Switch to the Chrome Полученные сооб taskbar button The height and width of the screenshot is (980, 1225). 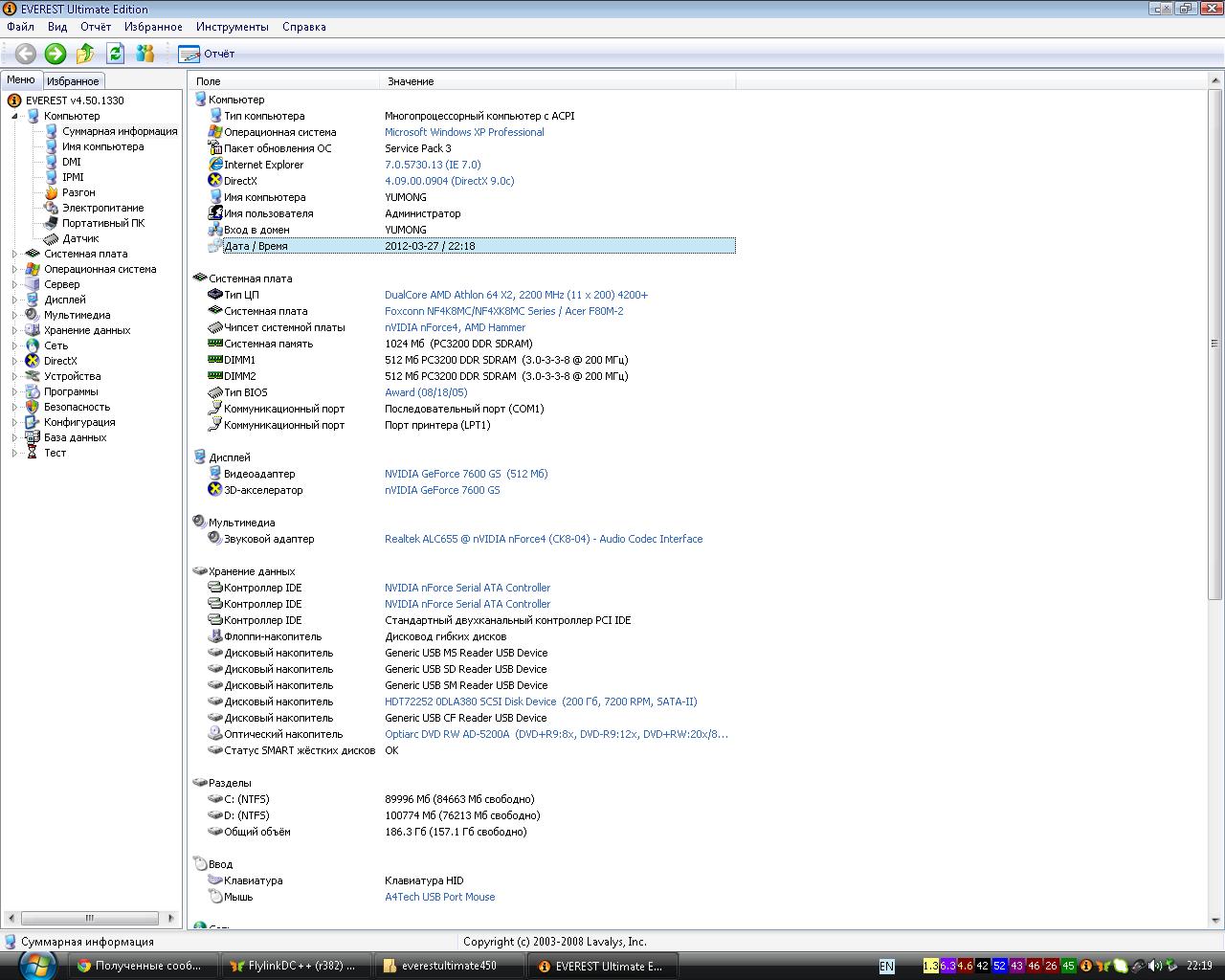pos(144,966)
